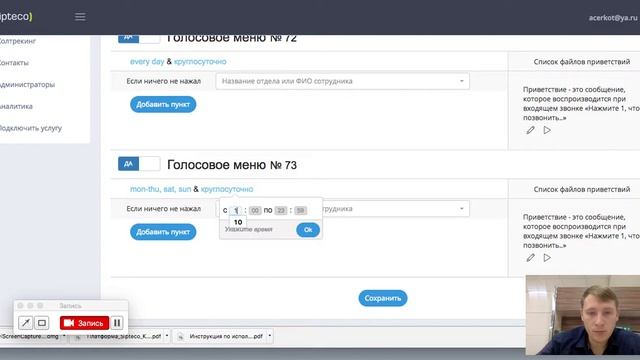Click the account email acerkot@ya.ru
640x360 pixels.
613,18
